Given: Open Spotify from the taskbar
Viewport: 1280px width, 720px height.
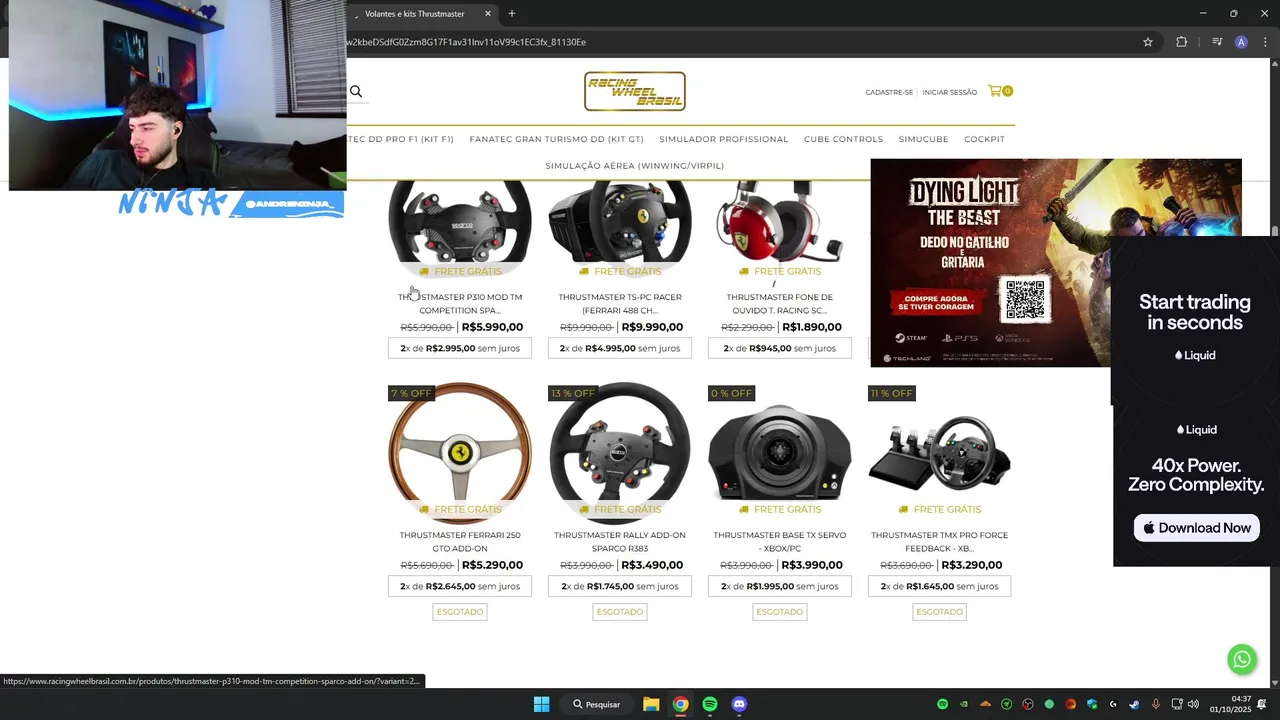Looking at the screenshot, I should click(710, 704).
